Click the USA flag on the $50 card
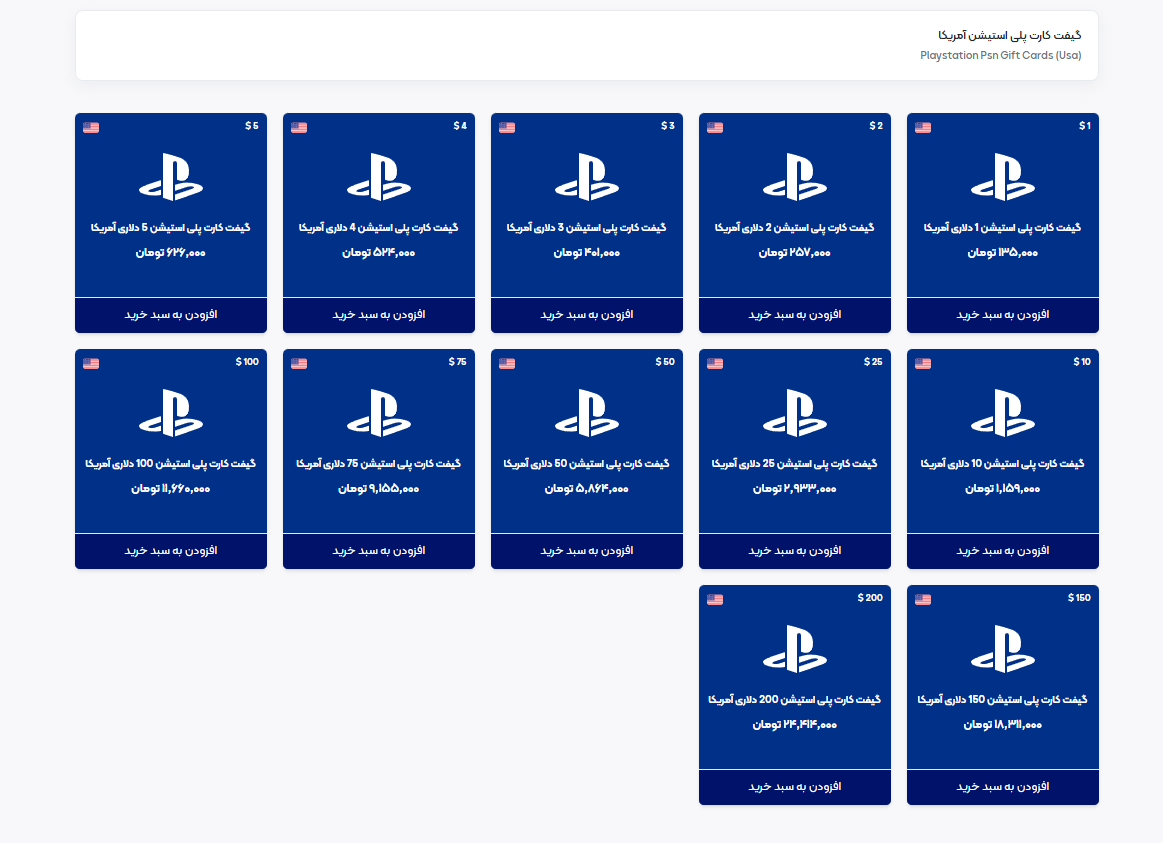The image size is (1163, 843). [507, 363]
